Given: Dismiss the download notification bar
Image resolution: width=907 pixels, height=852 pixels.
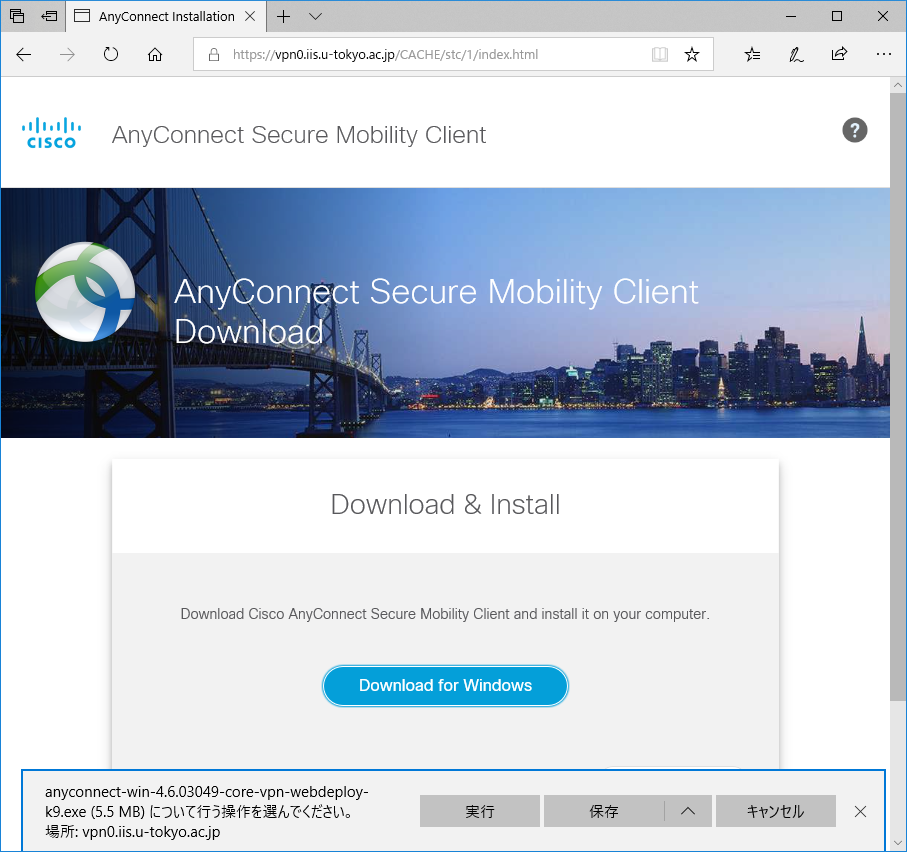Looking at the screenshot, I should tap(860, 812).
